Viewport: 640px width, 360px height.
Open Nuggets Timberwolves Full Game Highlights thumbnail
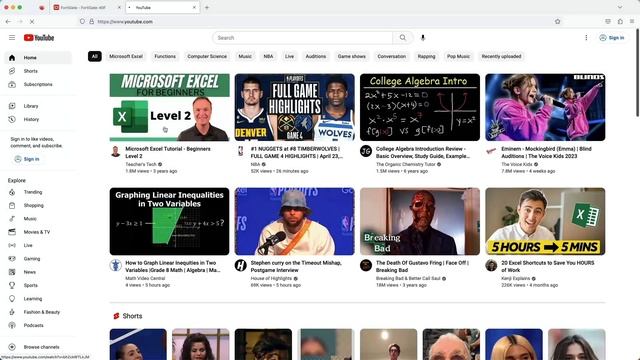(295, 107)
